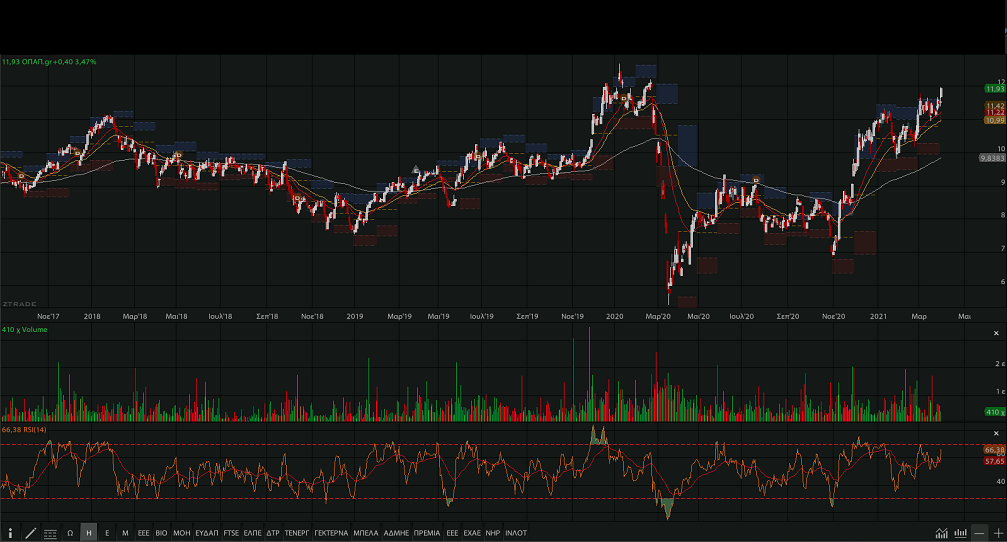
Task: Close the Volume panel
Action: (x=996, y=332)
